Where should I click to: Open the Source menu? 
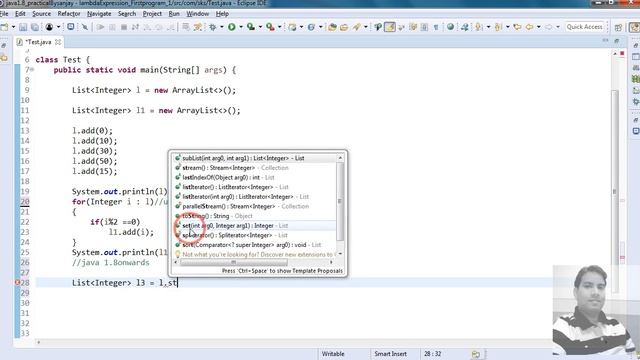point(42,13)
